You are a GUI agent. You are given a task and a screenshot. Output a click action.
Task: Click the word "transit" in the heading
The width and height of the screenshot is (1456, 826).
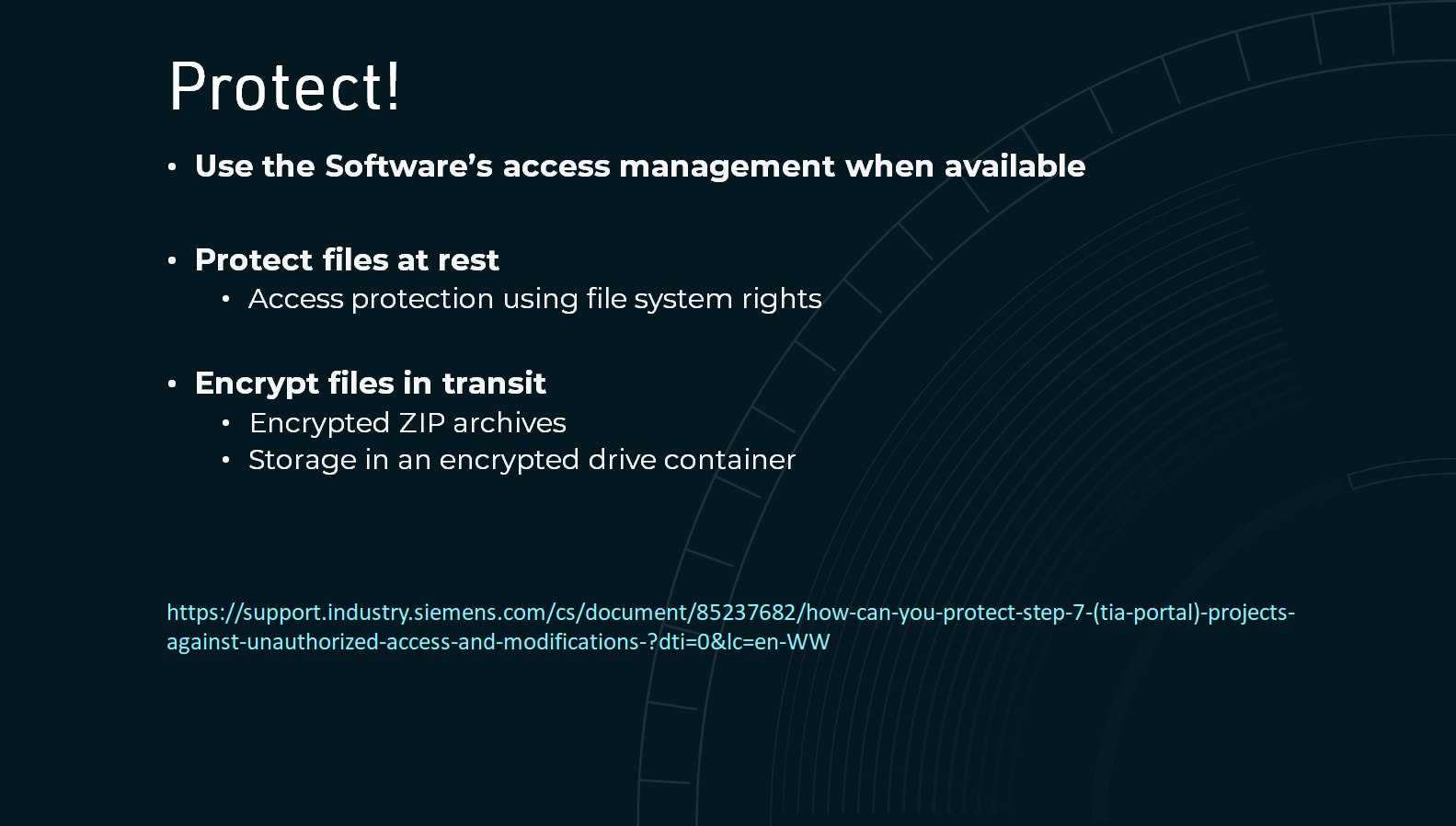coord(493,383)
